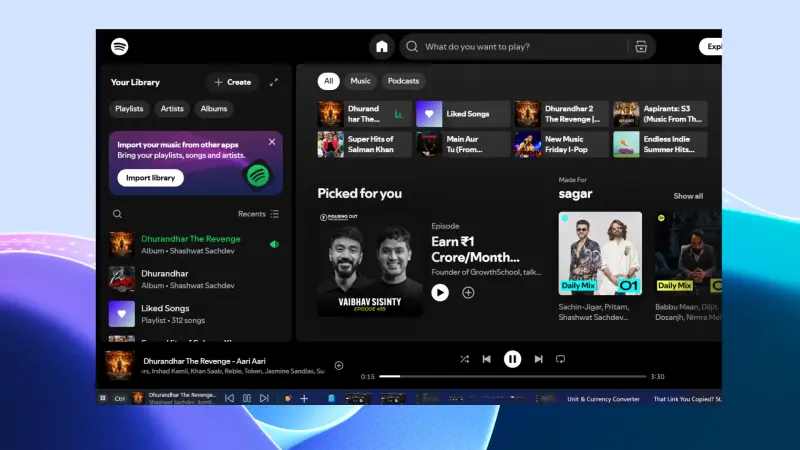Click the plus icon in taskbar
Screen dimensions: 800x450
[x=304, y=398]
